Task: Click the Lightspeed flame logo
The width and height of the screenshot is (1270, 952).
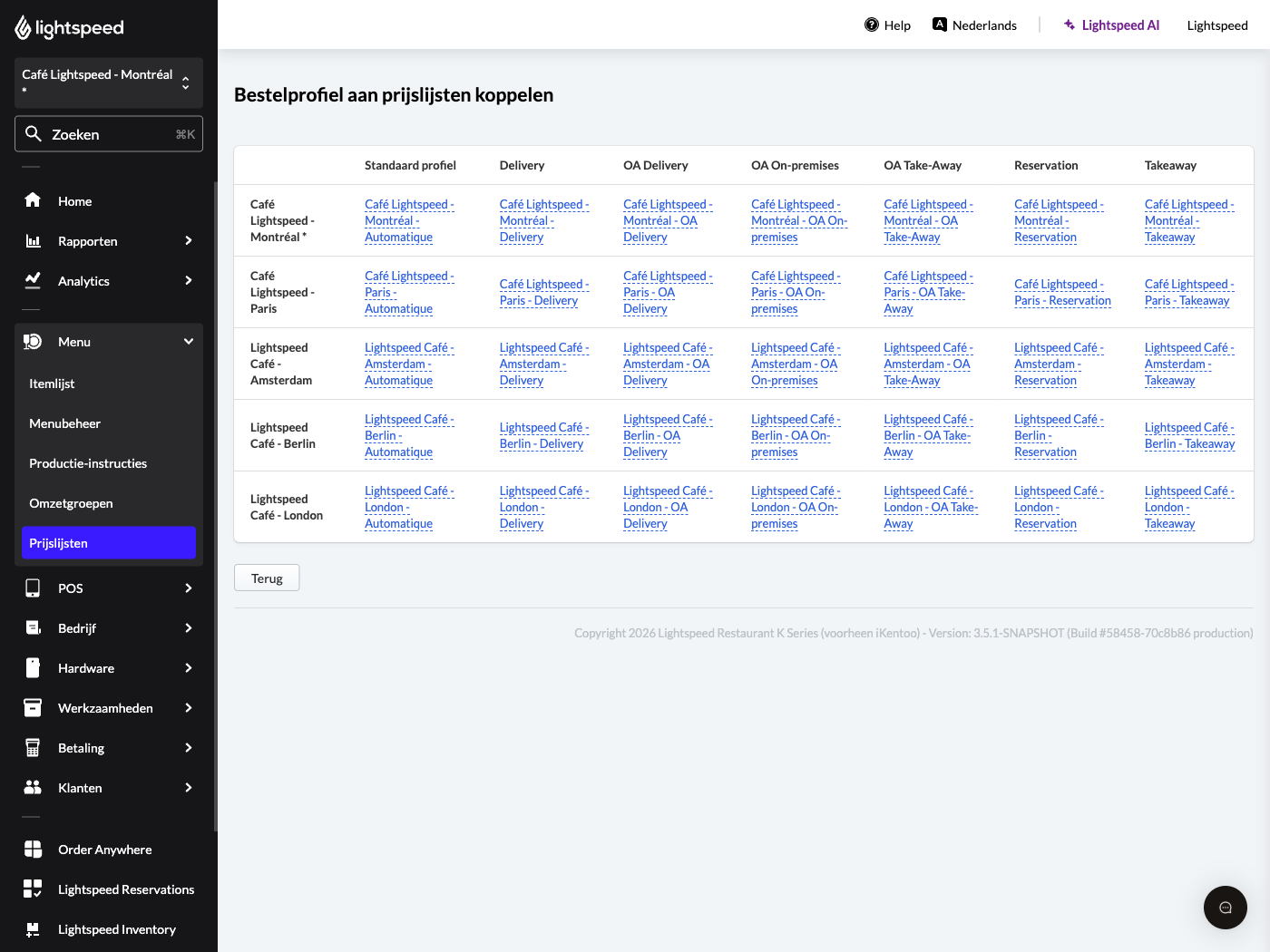Action: (23, 28)
